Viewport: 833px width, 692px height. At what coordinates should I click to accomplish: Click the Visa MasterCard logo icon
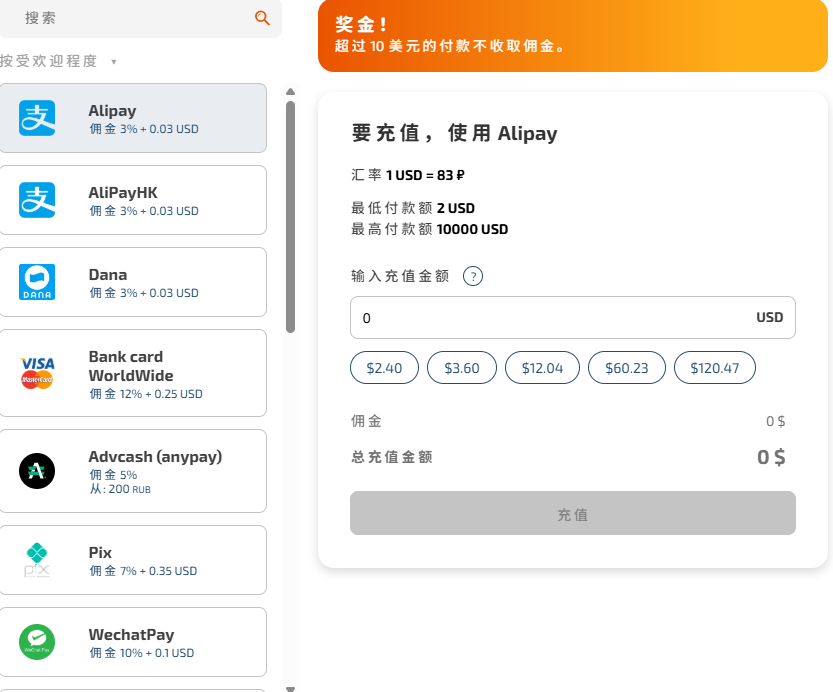tap(37, 373)
